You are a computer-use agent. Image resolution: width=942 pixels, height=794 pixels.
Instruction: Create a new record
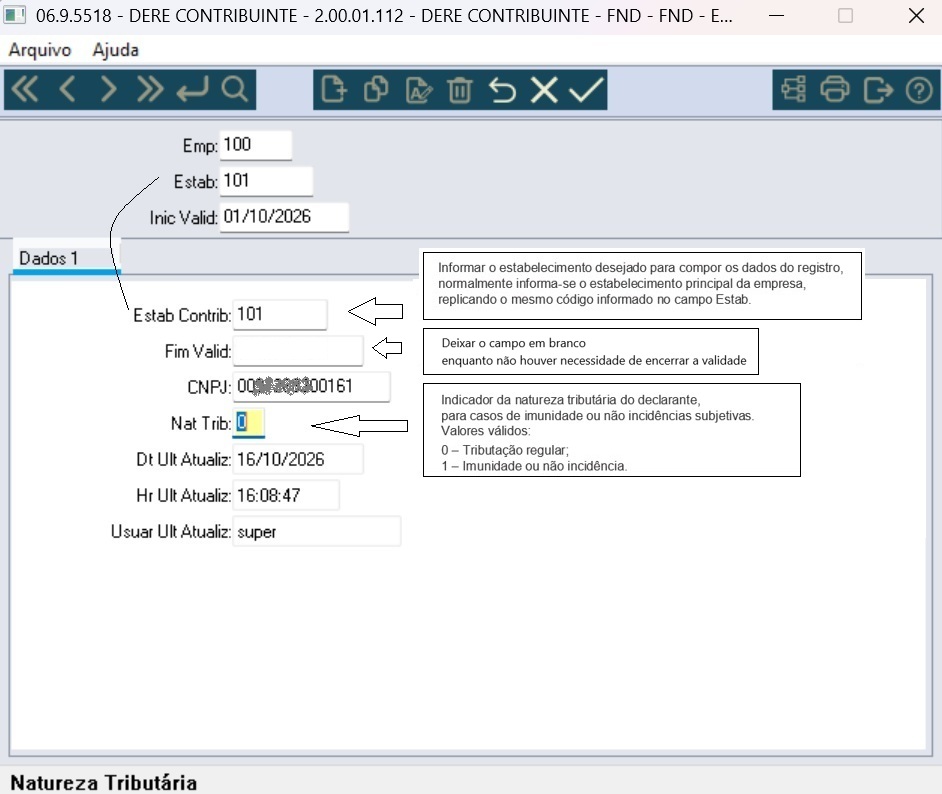point(334,90)
